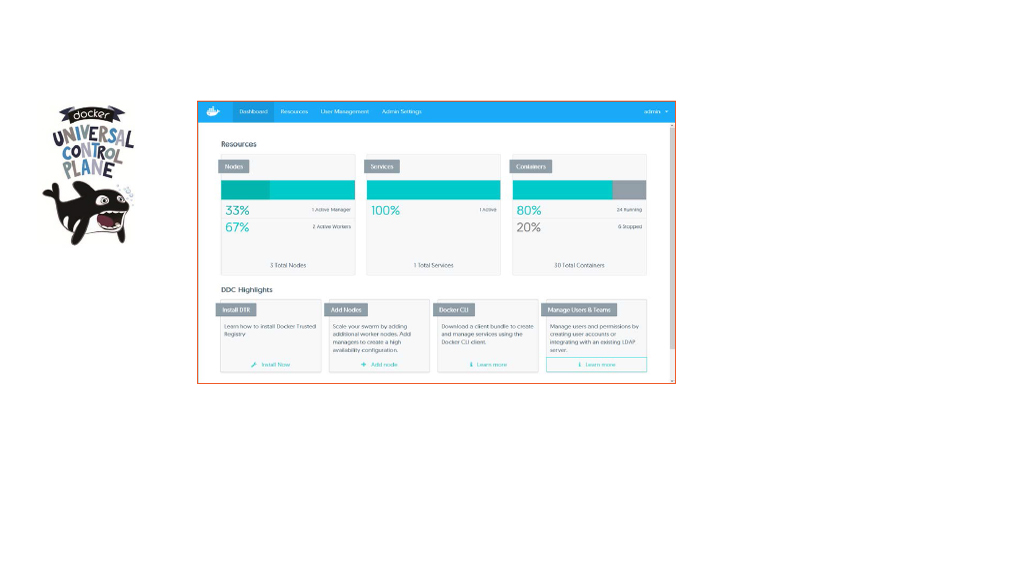Click the Containers resource label
Viewport: 1024px width, 576px height.
click(531, 167)
